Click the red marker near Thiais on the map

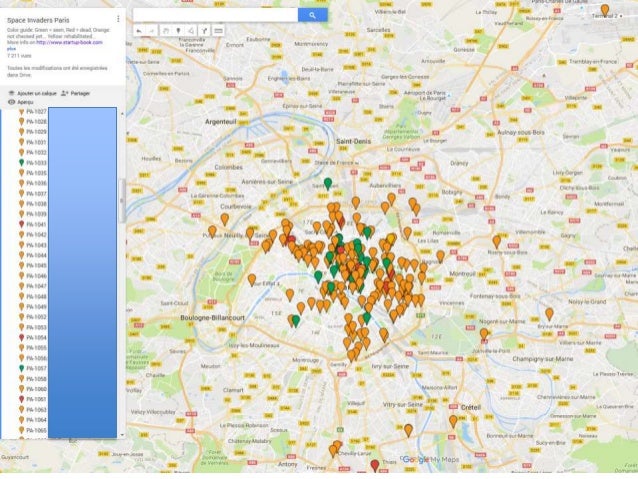pyautogui.click(x=375, y=465)
